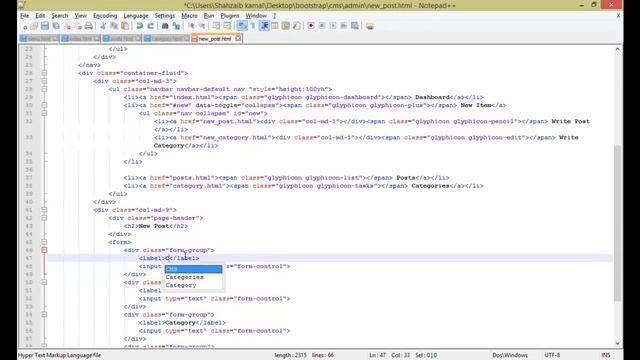The height and width of the screenshot is (360, 640).
Task: Choose CMS from autocomplete list
Action: point(193,269)
